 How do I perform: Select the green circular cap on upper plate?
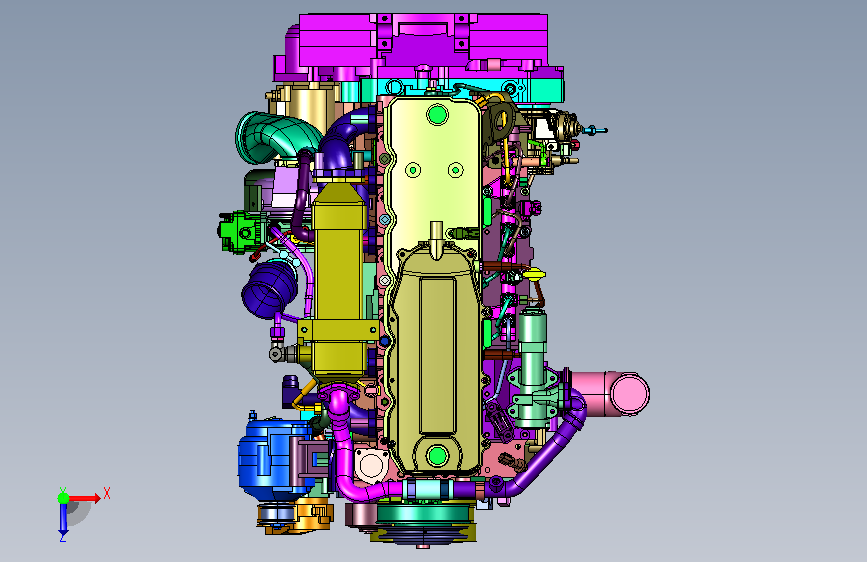pyautogui.click(x=437, y=115)
